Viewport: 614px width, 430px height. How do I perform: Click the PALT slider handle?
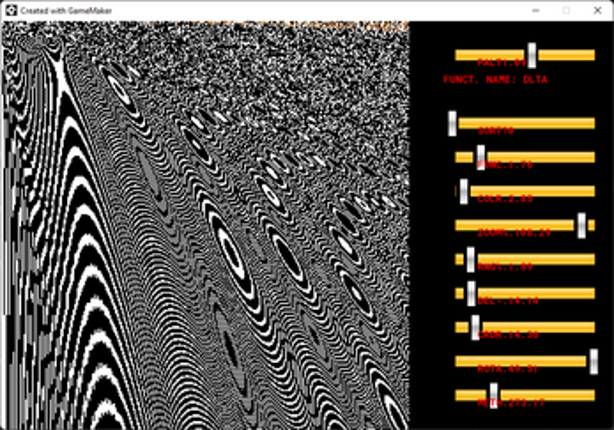[531, 55]
